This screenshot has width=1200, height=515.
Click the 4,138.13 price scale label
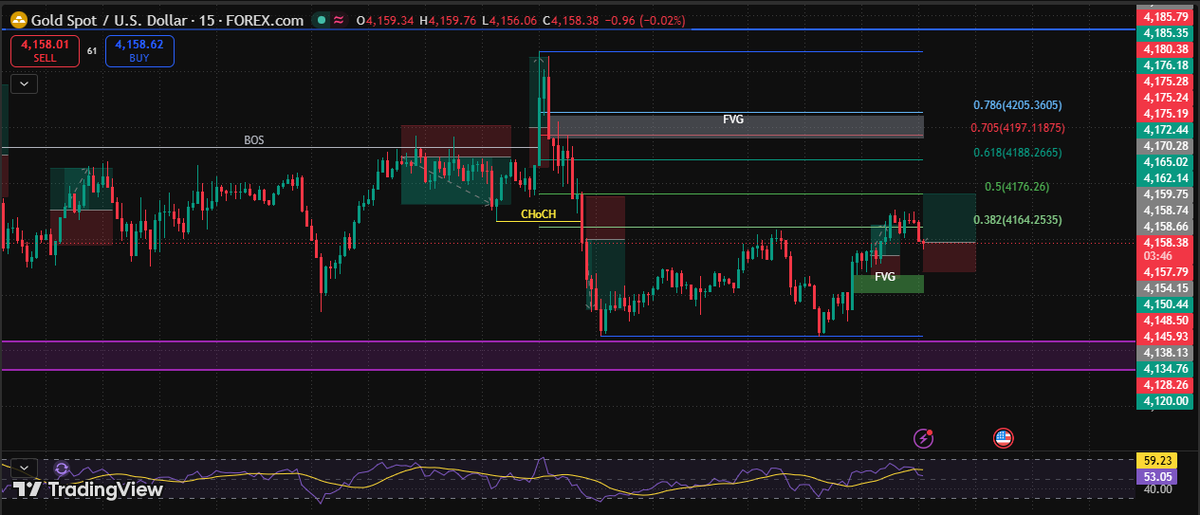tap(1163, 353)
